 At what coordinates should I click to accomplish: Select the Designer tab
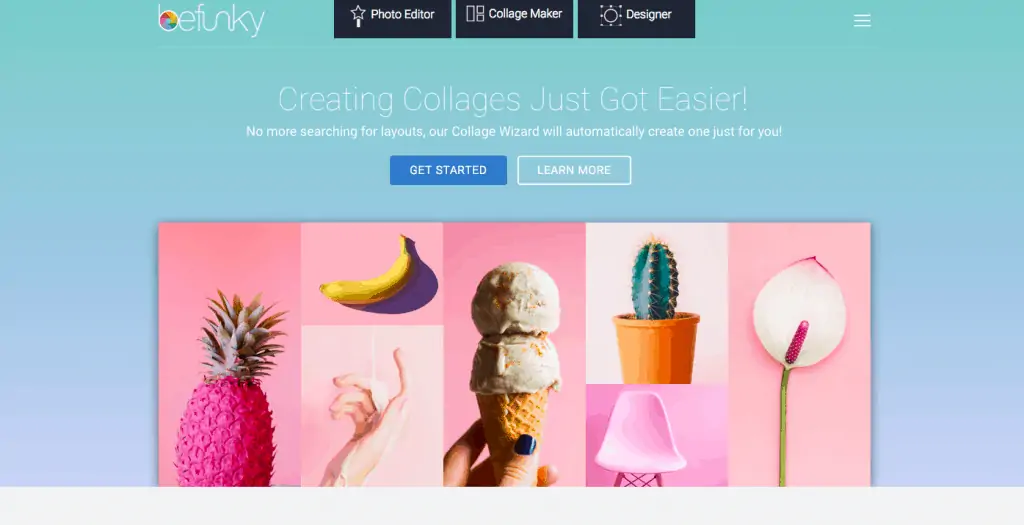(x=636, y=18)
